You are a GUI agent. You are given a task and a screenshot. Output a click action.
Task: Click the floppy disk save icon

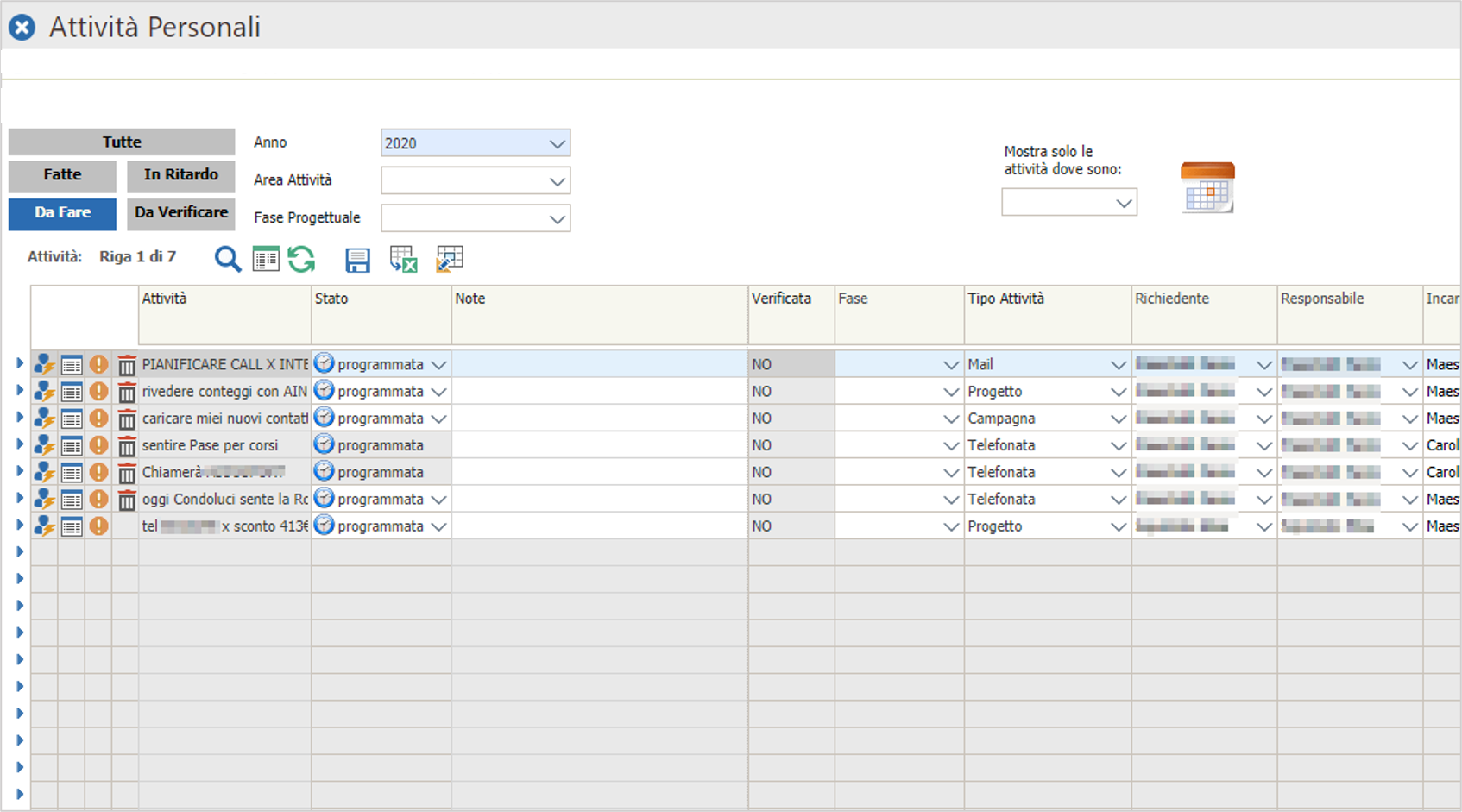tap(357, 260)
